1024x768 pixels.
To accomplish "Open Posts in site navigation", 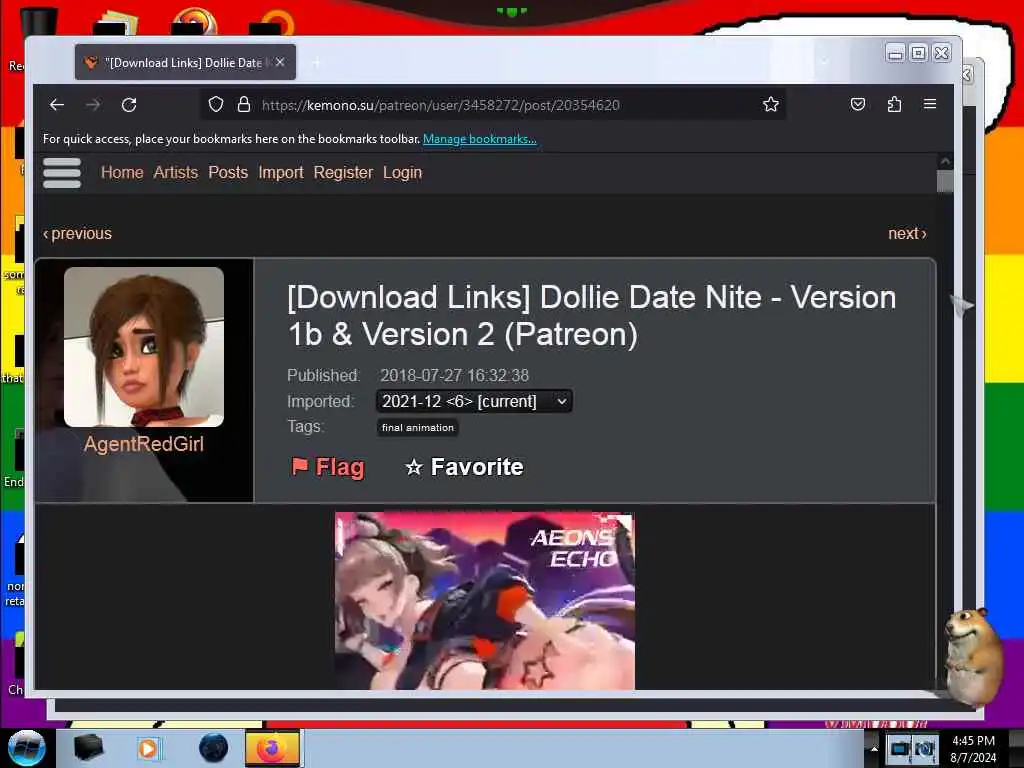I will (228, 172).
